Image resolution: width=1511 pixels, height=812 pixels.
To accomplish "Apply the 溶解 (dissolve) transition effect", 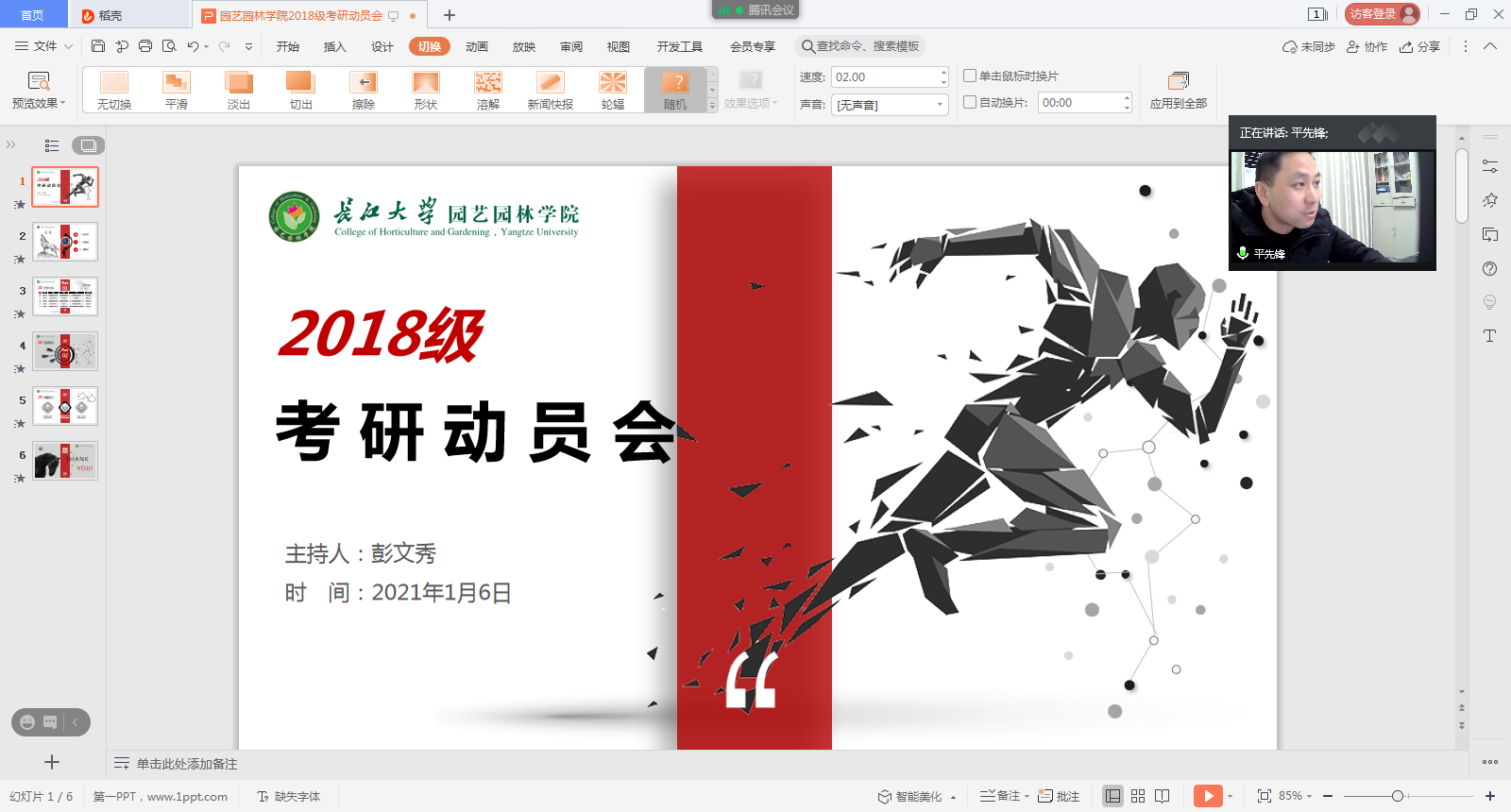I will tap(488, 90).
